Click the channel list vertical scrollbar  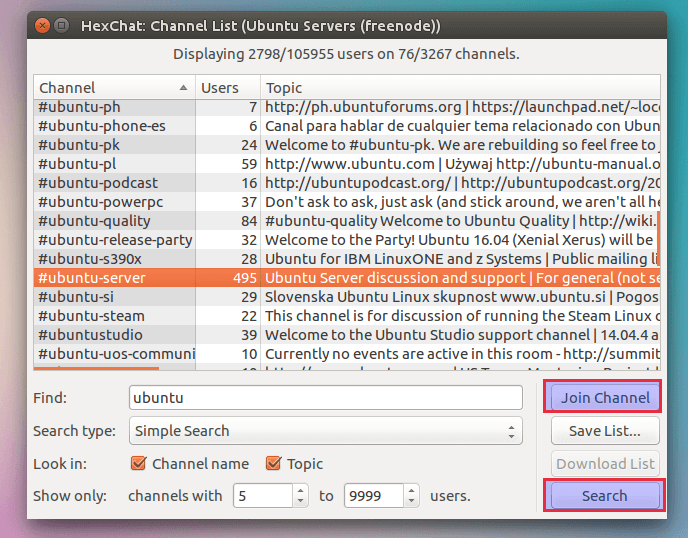(x=657, y=240)
